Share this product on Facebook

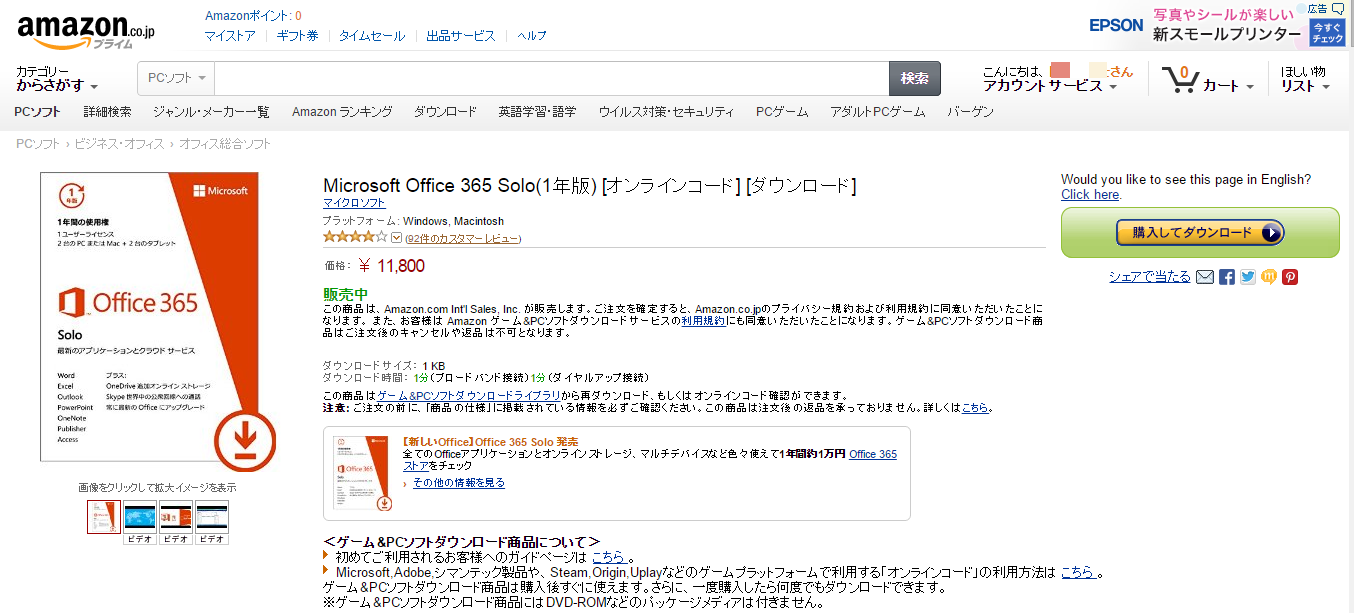pos(1227,277)
